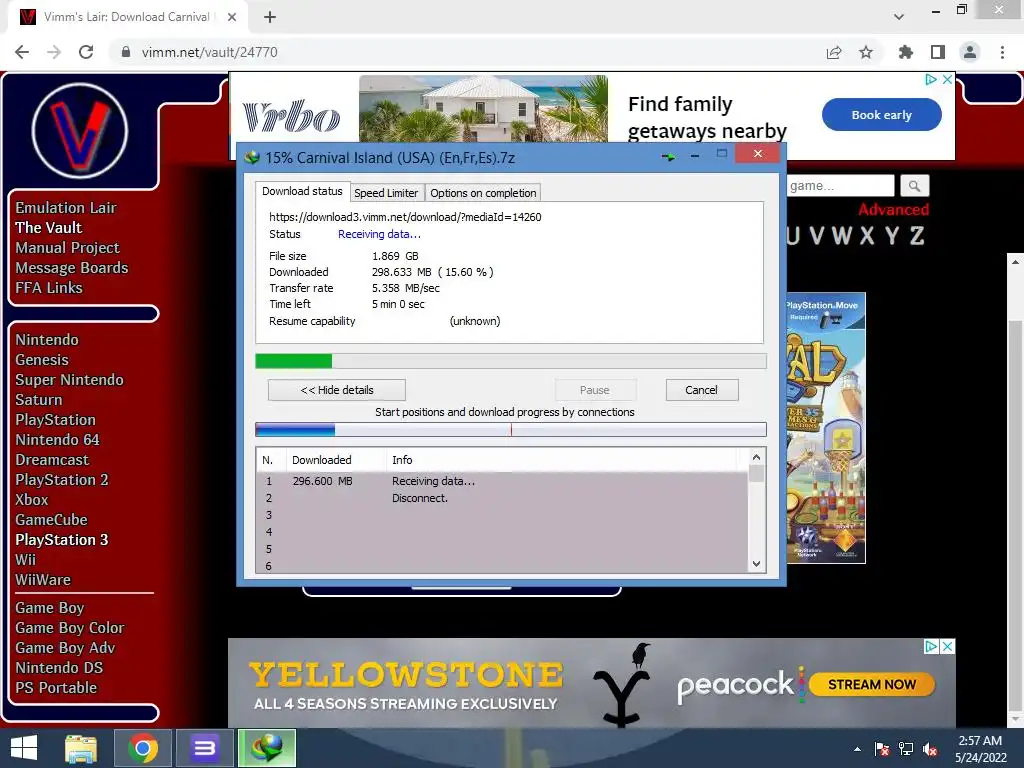Viewport: 1024px width, 768px height.
Task: Click the Vimm's Lair V logo
Action: click(x=79, y=131)
